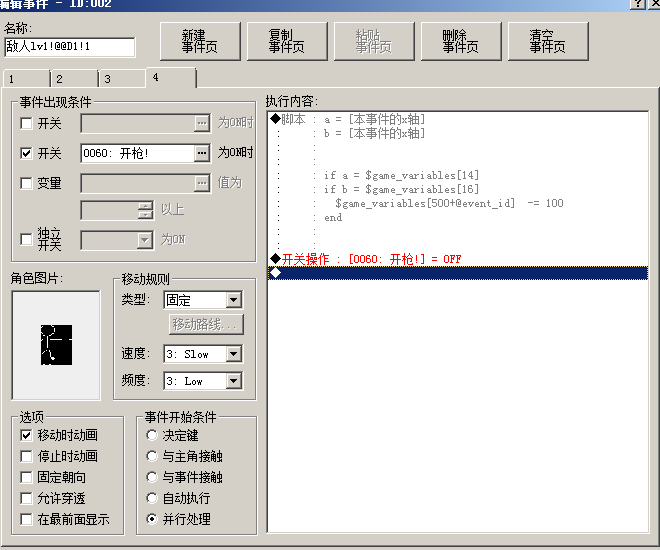Click the event name field 敌人lv1!@@D1!1

coord(70,47)
